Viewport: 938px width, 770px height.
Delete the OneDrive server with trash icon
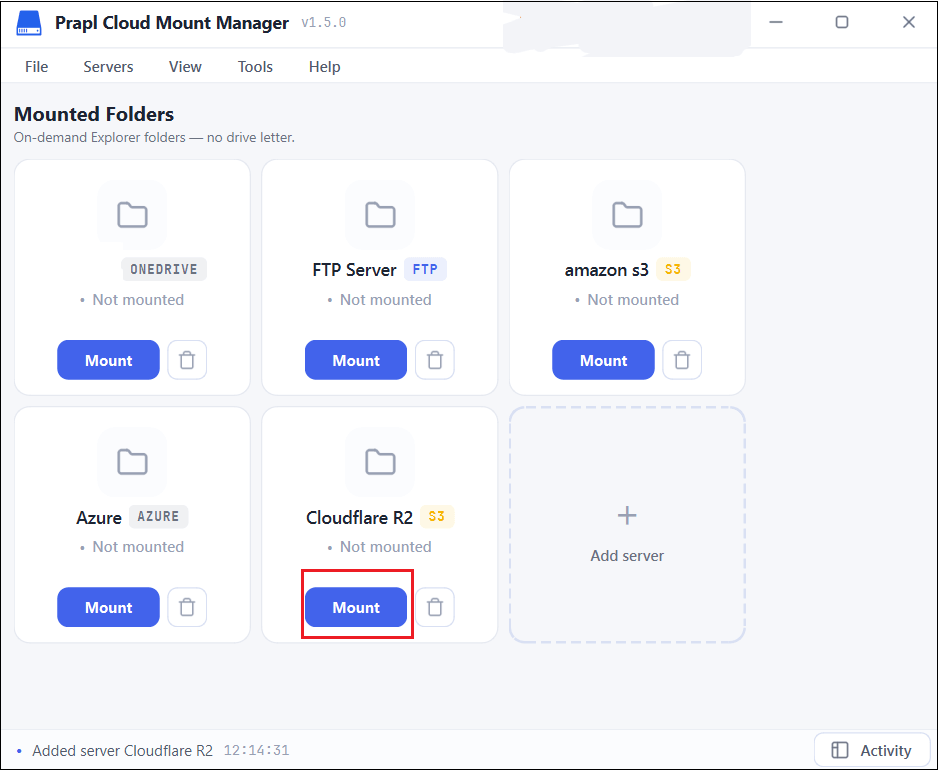pos(187,360)
